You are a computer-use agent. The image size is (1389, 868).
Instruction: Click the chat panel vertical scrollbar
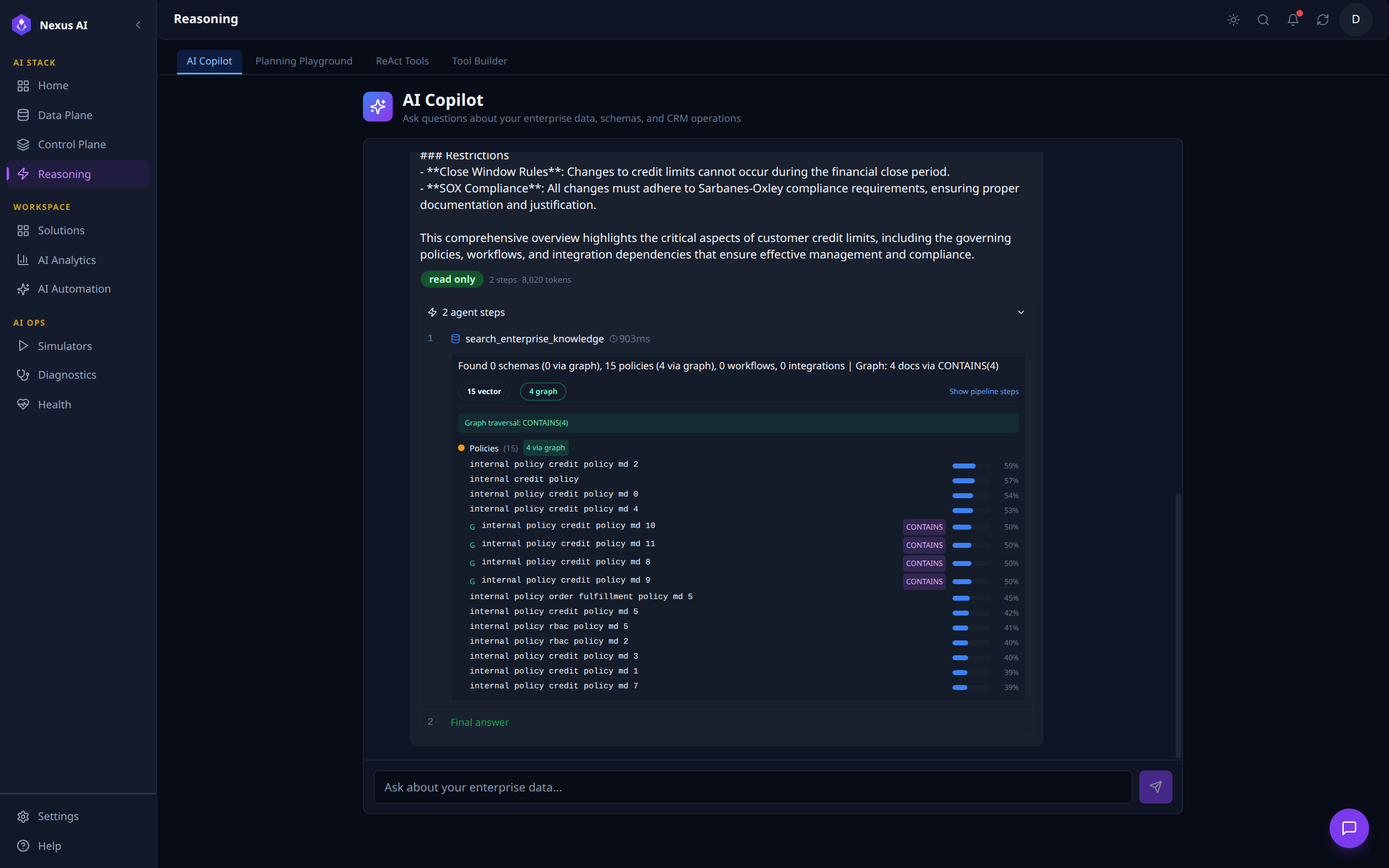[x=1178, y=624]
